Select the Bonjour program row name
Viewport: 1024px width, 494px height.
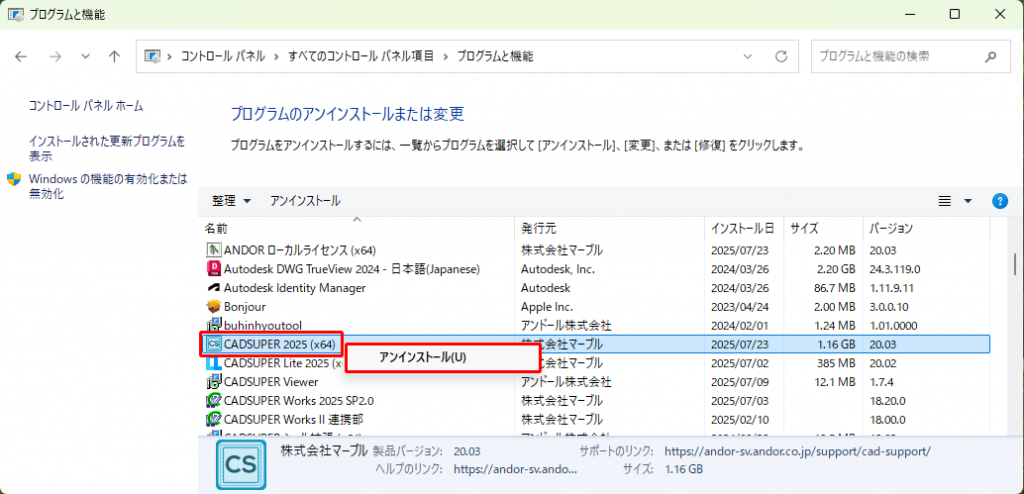tap(244, 306)
